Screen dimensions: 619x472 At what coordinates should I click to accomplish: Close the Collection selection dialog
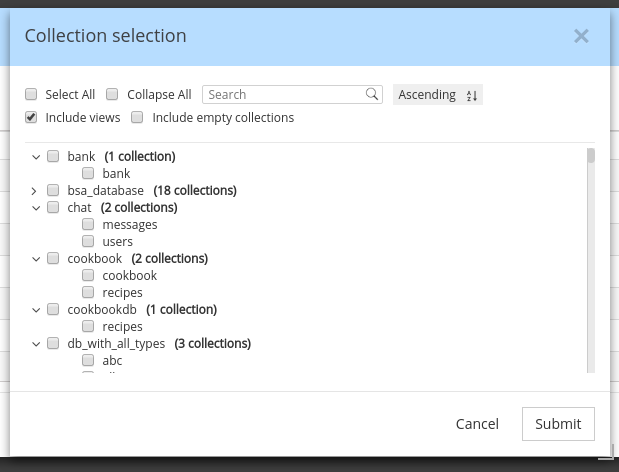[581, 36]
